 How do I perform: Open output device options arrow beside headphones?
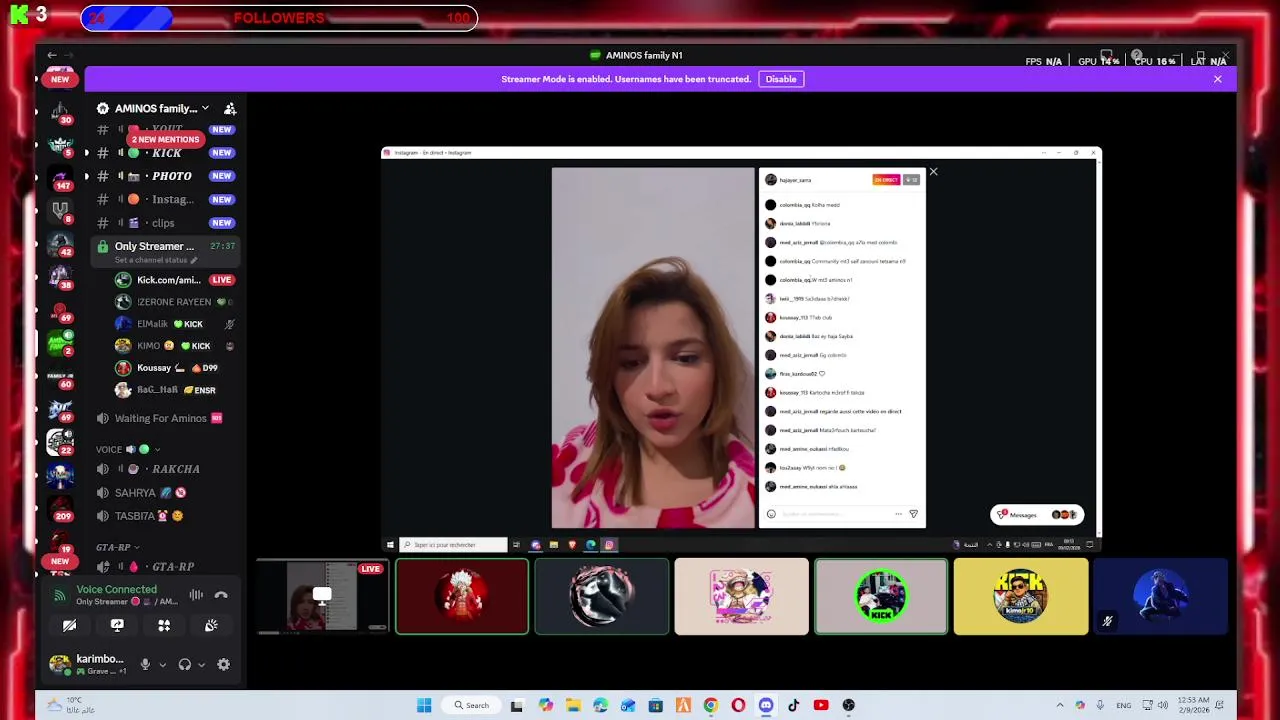point(201,665)
